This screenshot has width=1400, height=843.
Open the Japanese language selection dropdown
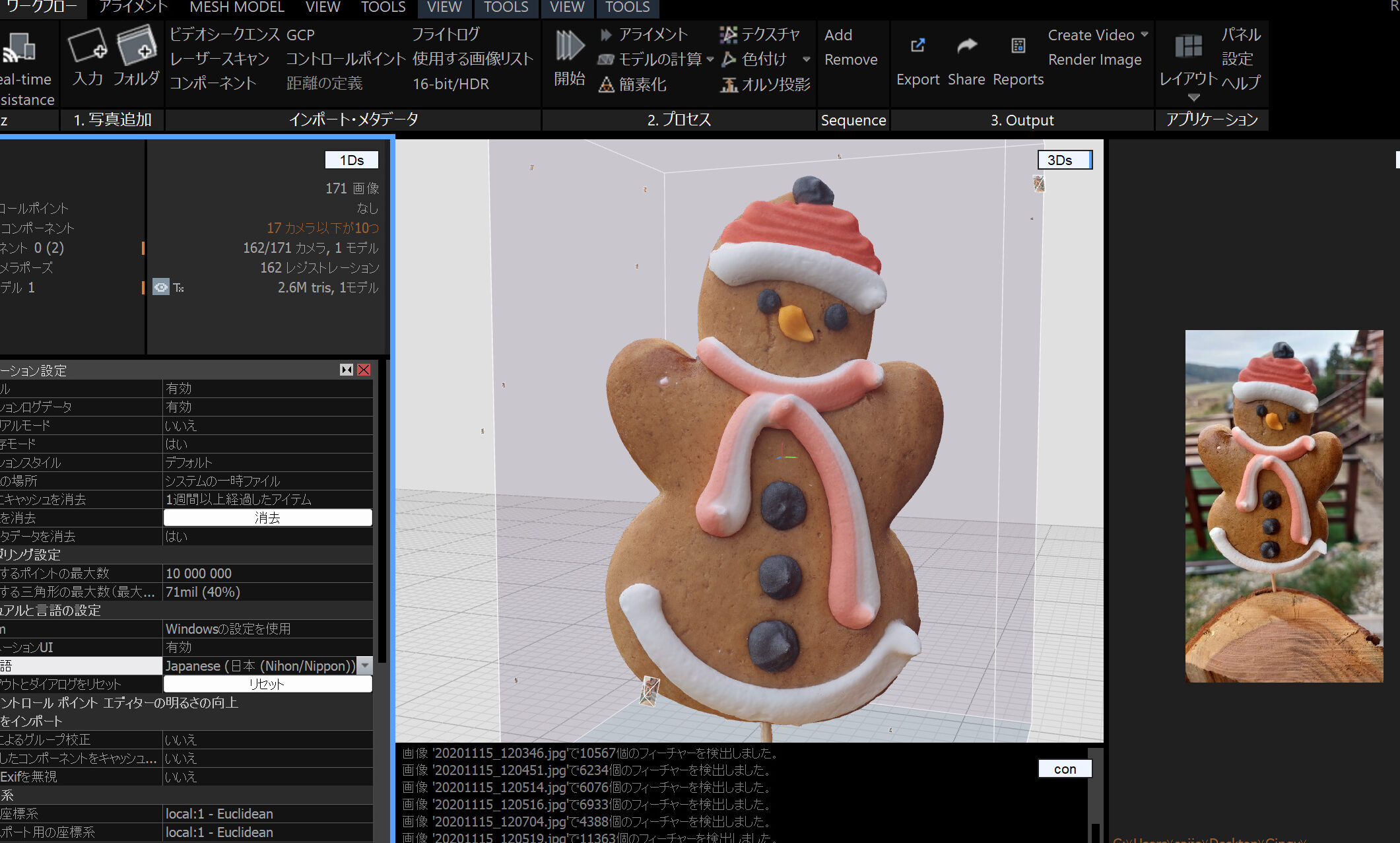tap(364, 665)
